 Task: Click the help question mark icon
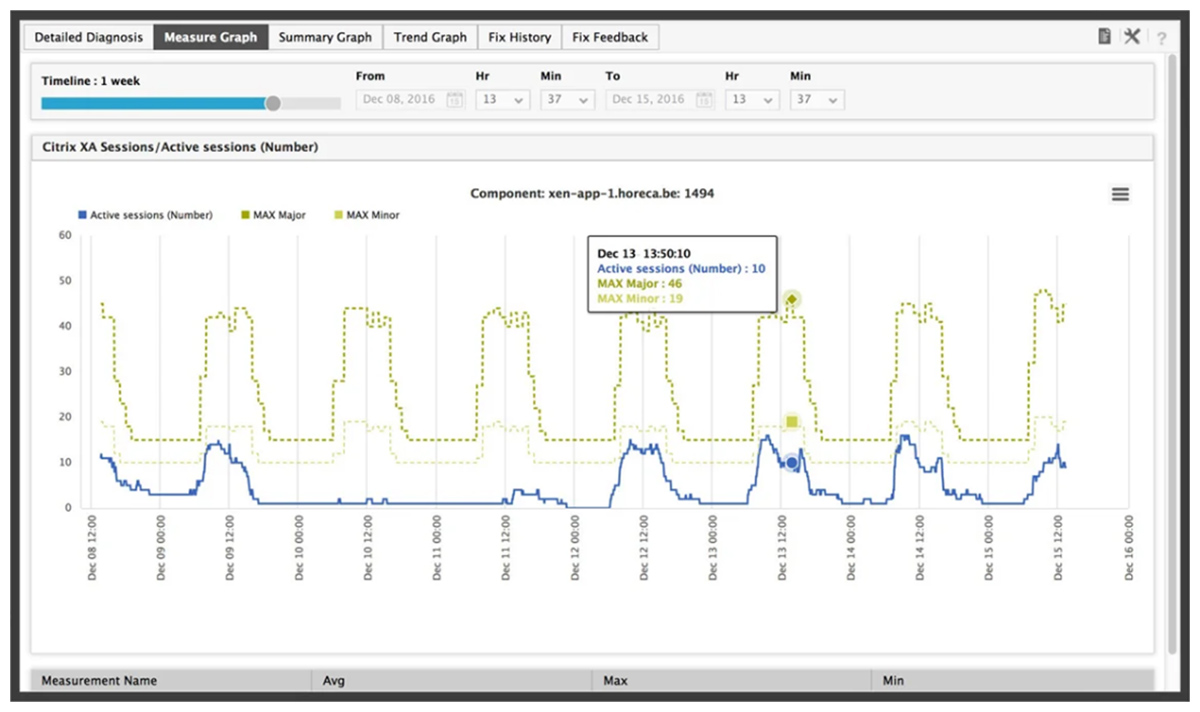pyautogui.click(x=1161, y=38)
